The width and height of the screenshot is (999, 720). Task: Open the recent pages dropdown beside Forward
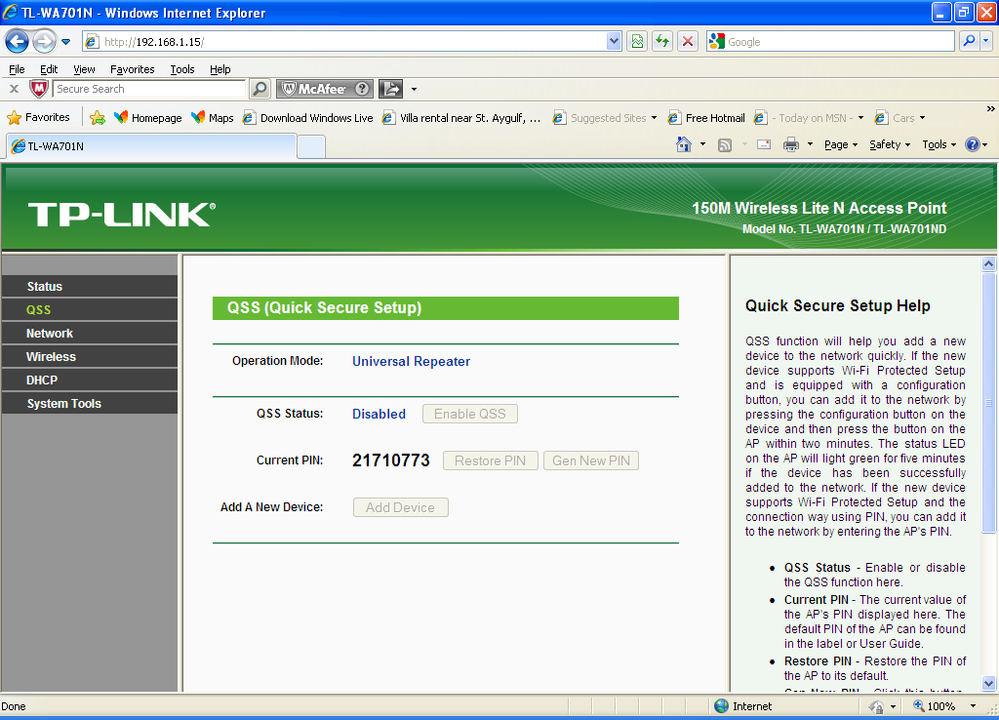66,42
